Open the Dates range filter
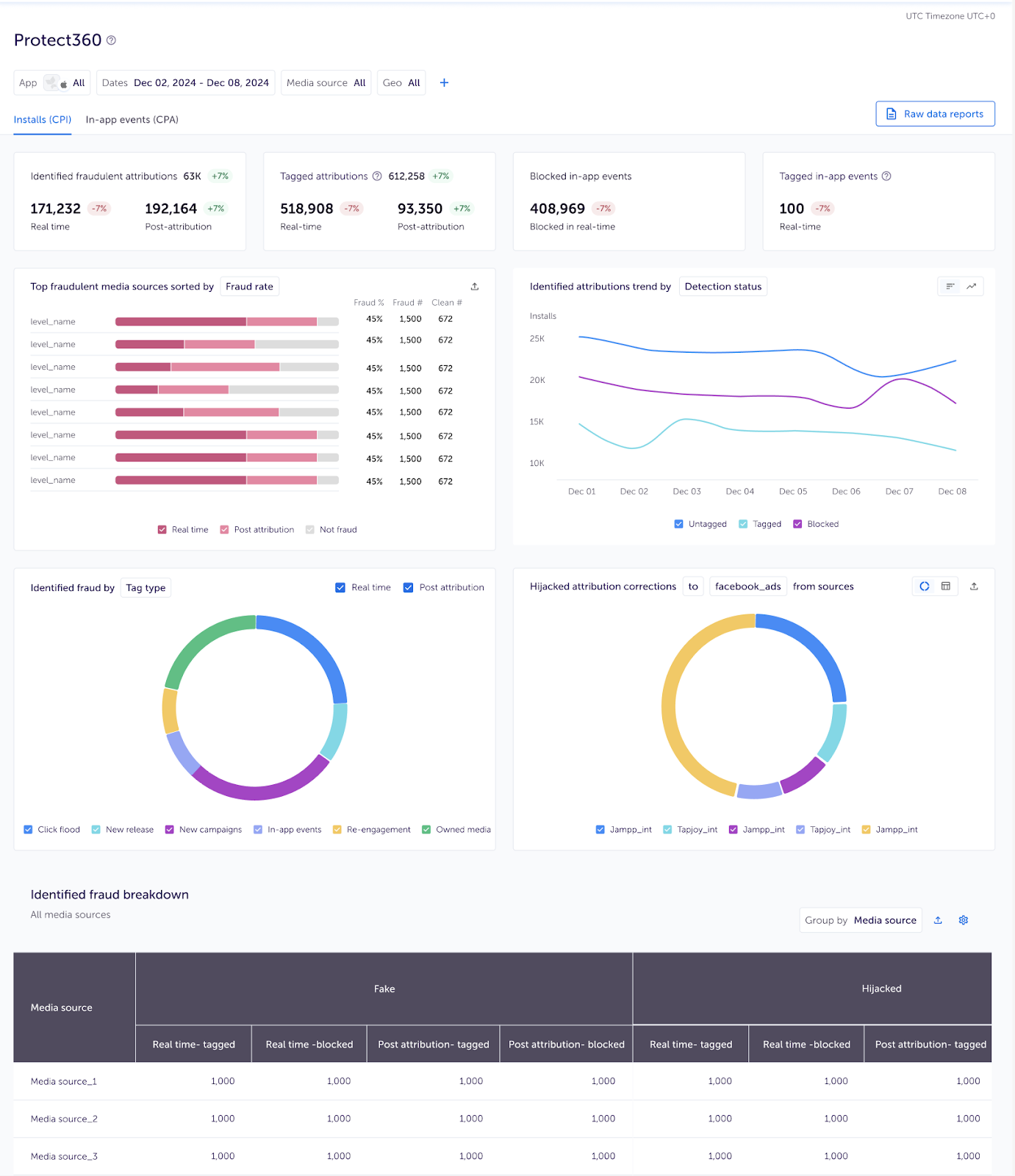 click(x=185, y=83)
